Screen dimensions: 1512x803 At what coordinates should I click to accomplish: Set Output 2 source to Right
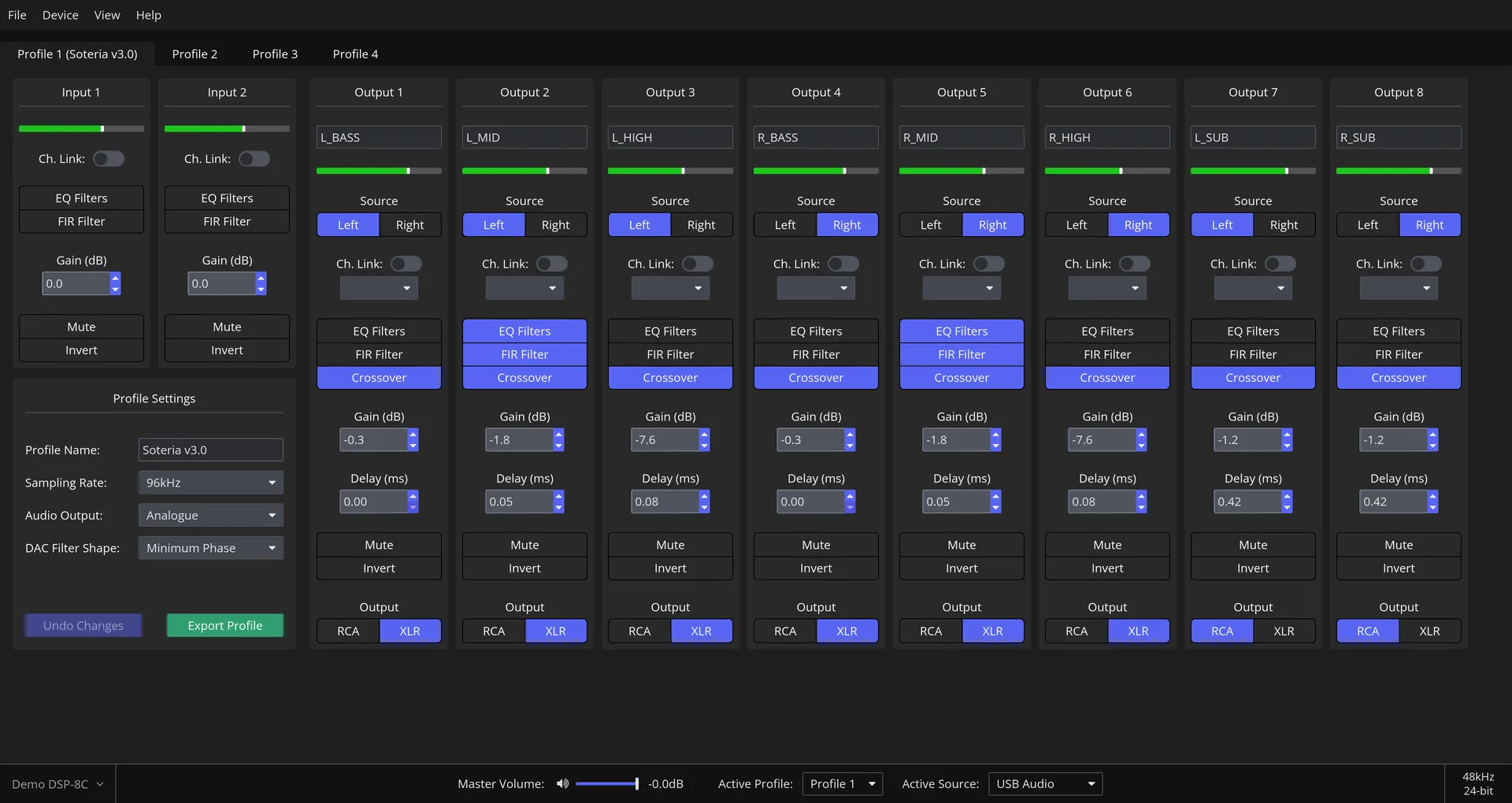point(555,225)
